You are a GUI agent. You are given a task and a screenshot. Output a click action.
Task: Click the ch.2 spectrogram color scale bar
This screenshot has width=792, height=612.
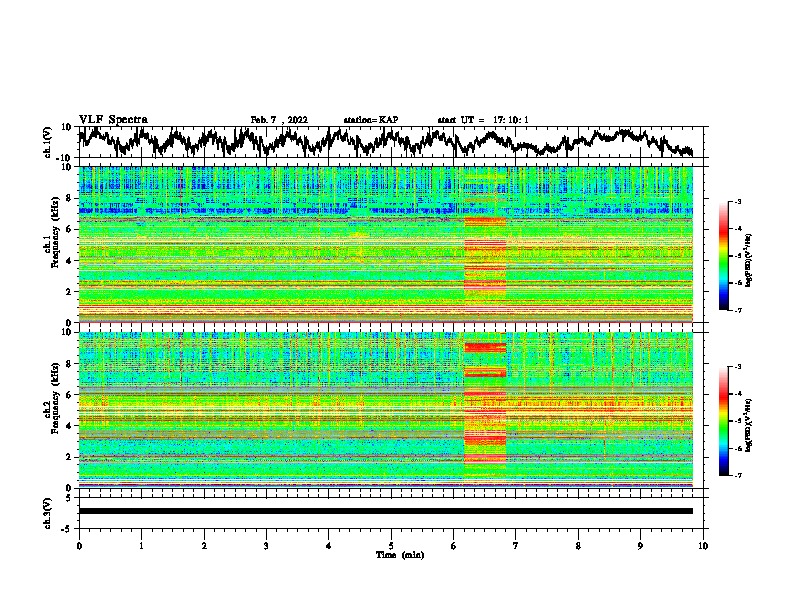(724, 421)
